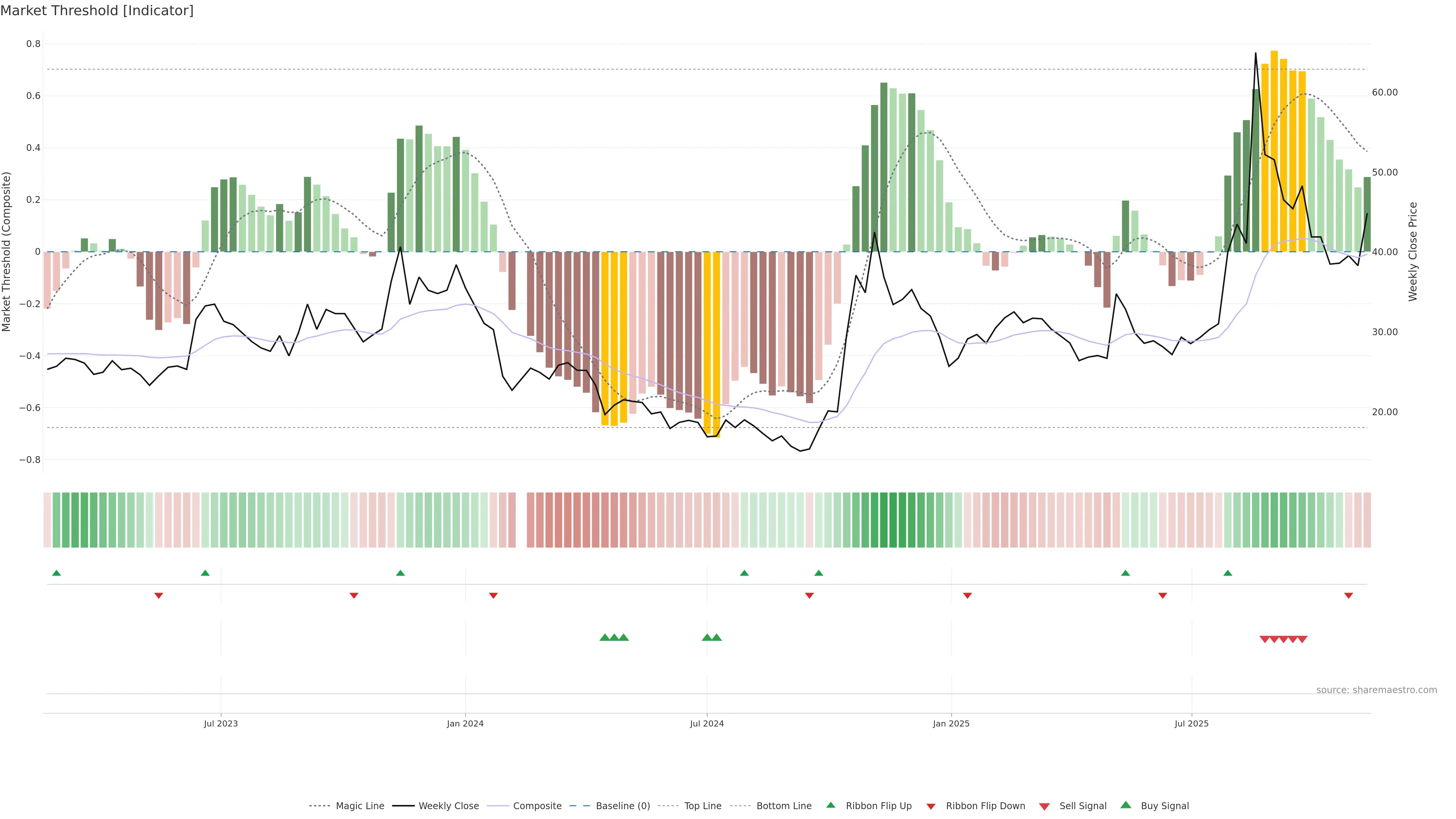Toggle Weekly Close legend entry

[x=448, y=806]
